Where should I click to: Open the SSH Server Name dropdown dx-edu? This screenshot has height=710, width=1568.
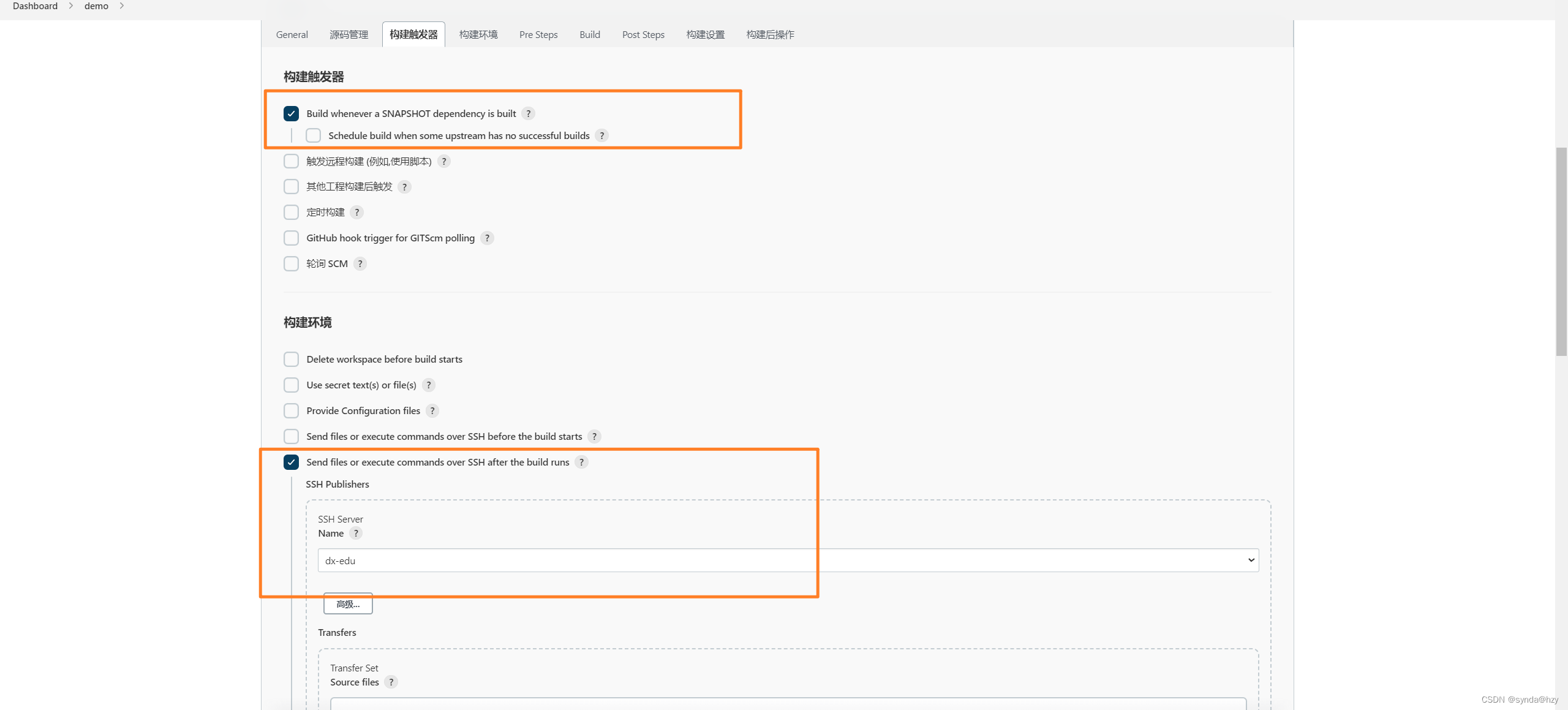coord(788,560)
